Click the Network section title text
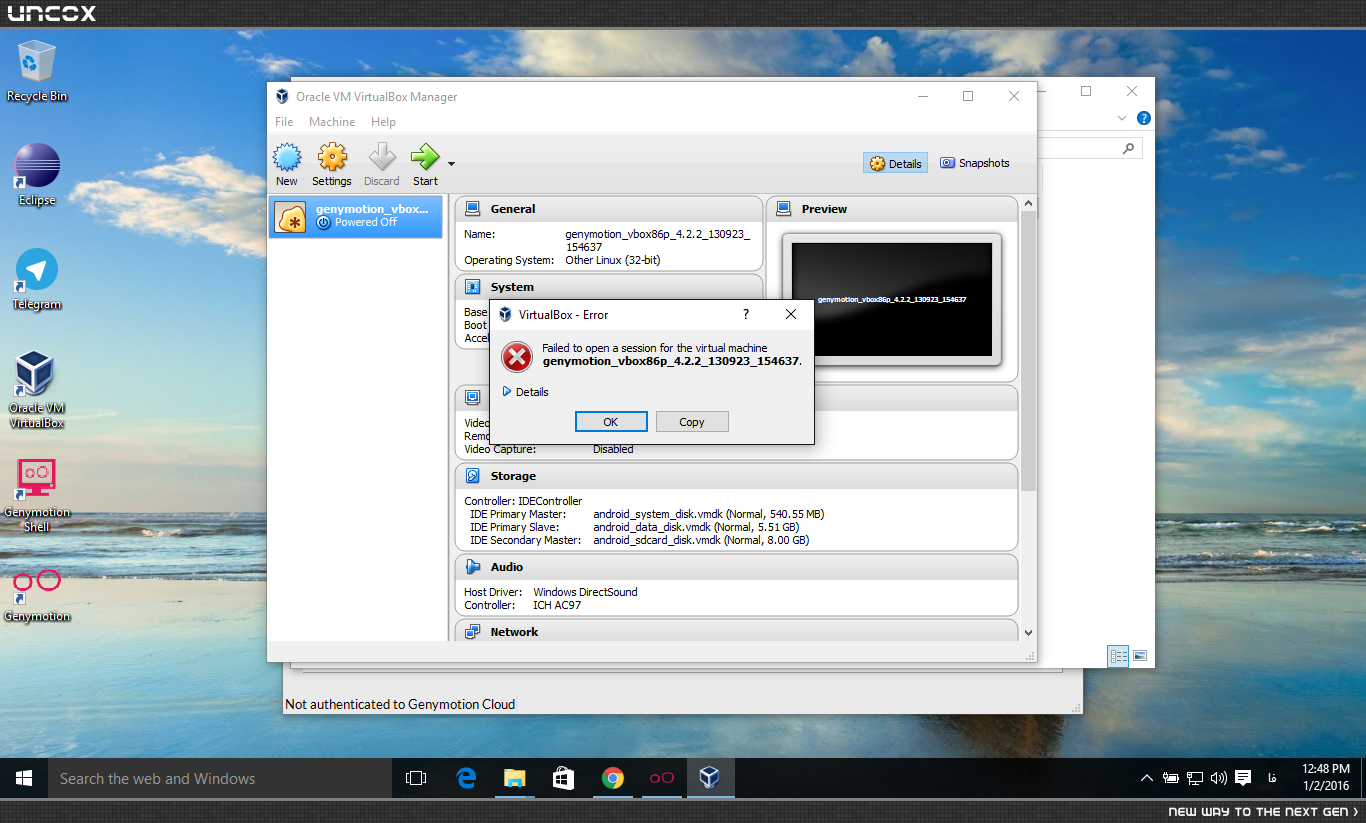The width and height of the screenshot is (1366, 823). (x=514, y=632)
